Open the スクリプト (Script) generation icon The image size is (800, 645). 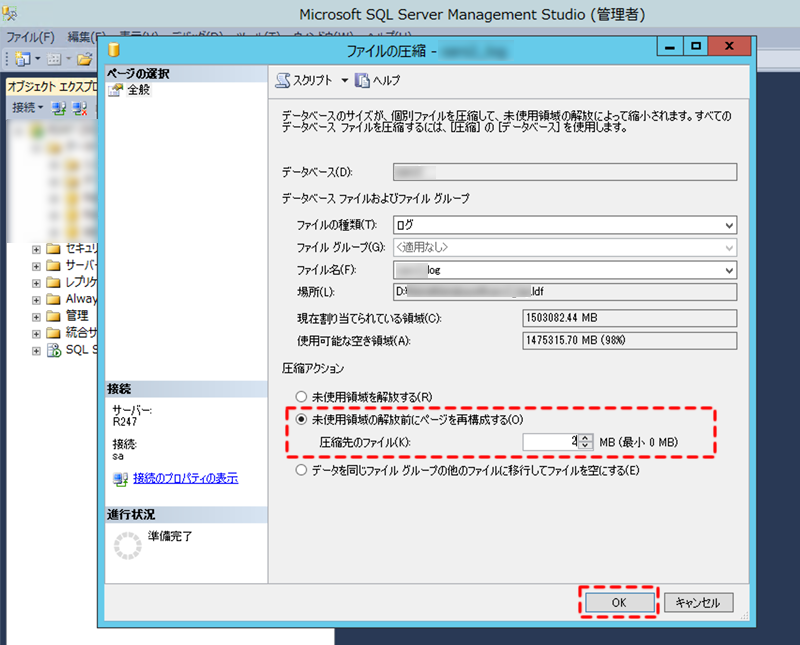[284, 80]
